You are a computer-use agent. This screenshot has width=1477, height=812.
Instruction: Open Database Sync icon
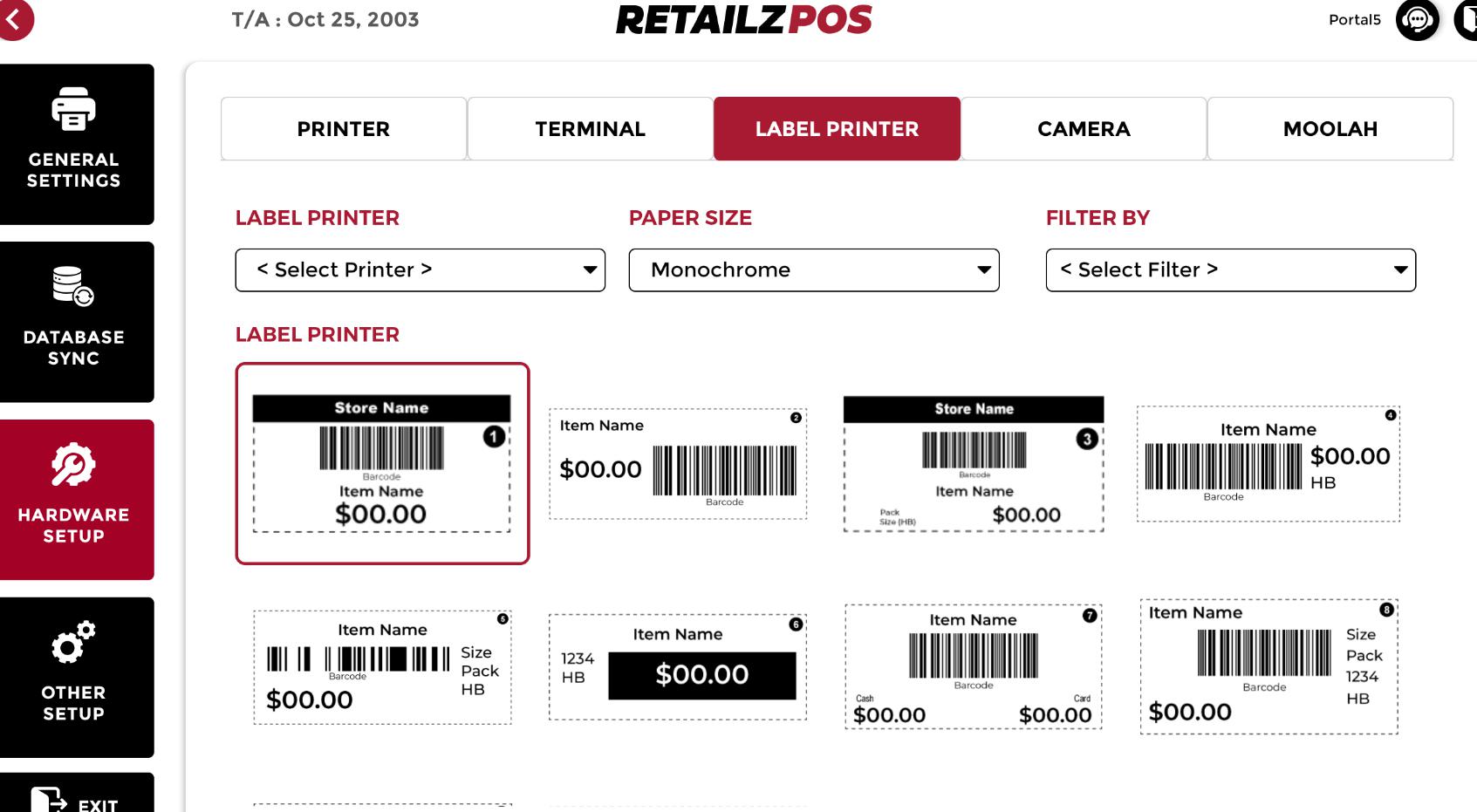[73, 286]
